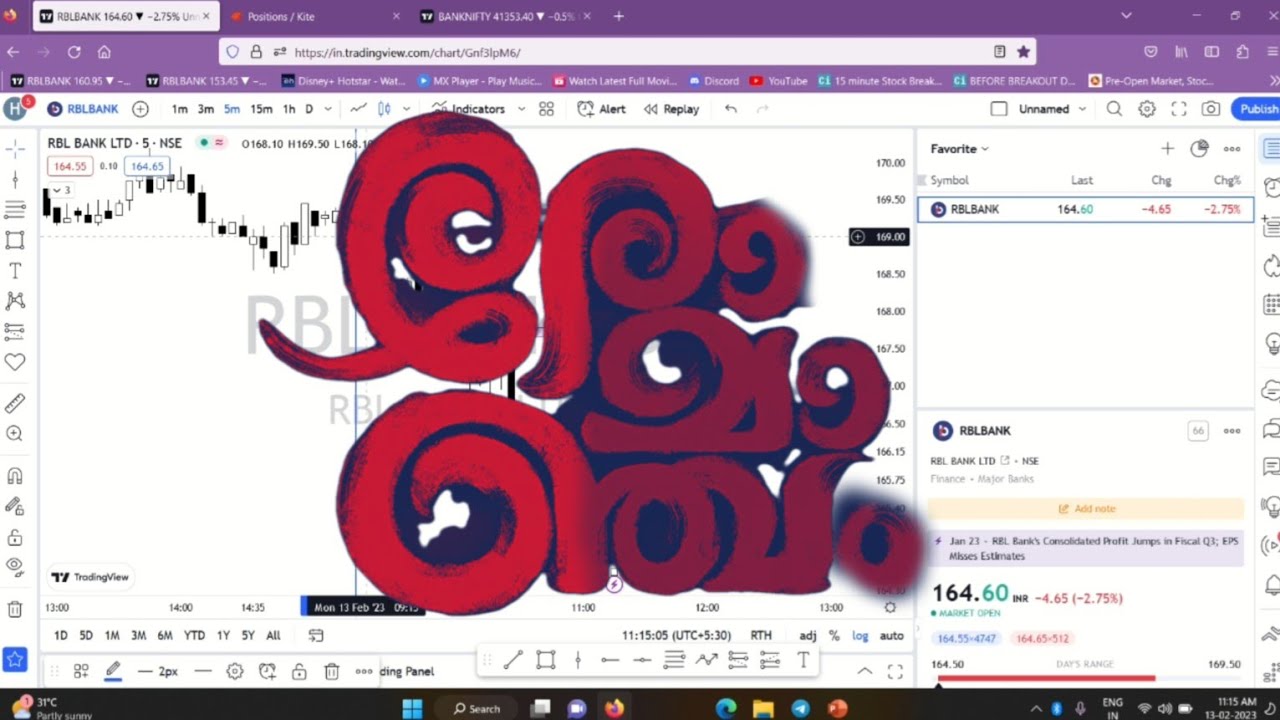Open chart settings gear in top toolbar
1280x720 pixels.
tap(1147, 109)
